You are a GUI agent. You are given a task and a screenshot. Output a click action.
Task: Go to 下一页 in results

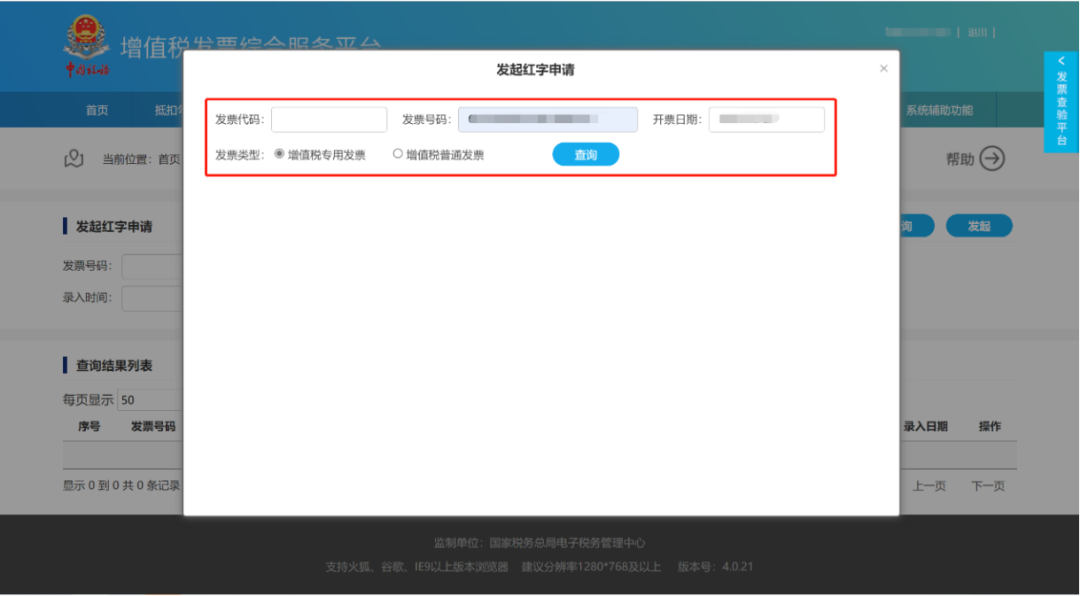click(987, 486)
